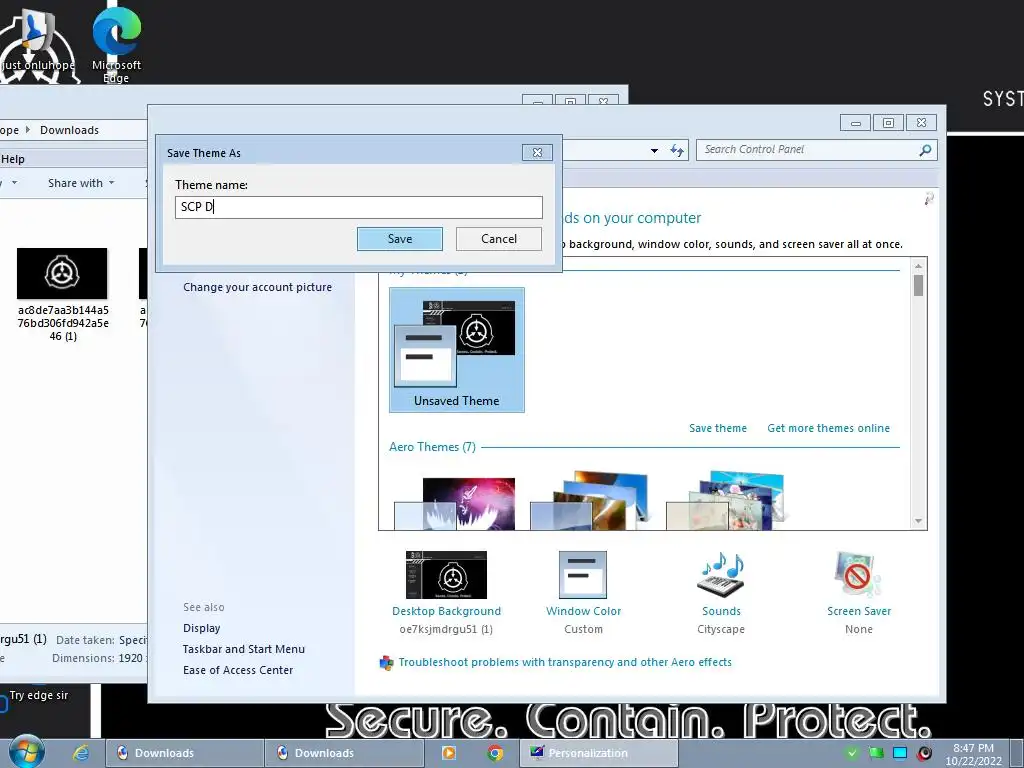Click the Theme name text field
The height and width of the screenshot is (768, 1024).
pyautogui.click(x=359, y=207)
